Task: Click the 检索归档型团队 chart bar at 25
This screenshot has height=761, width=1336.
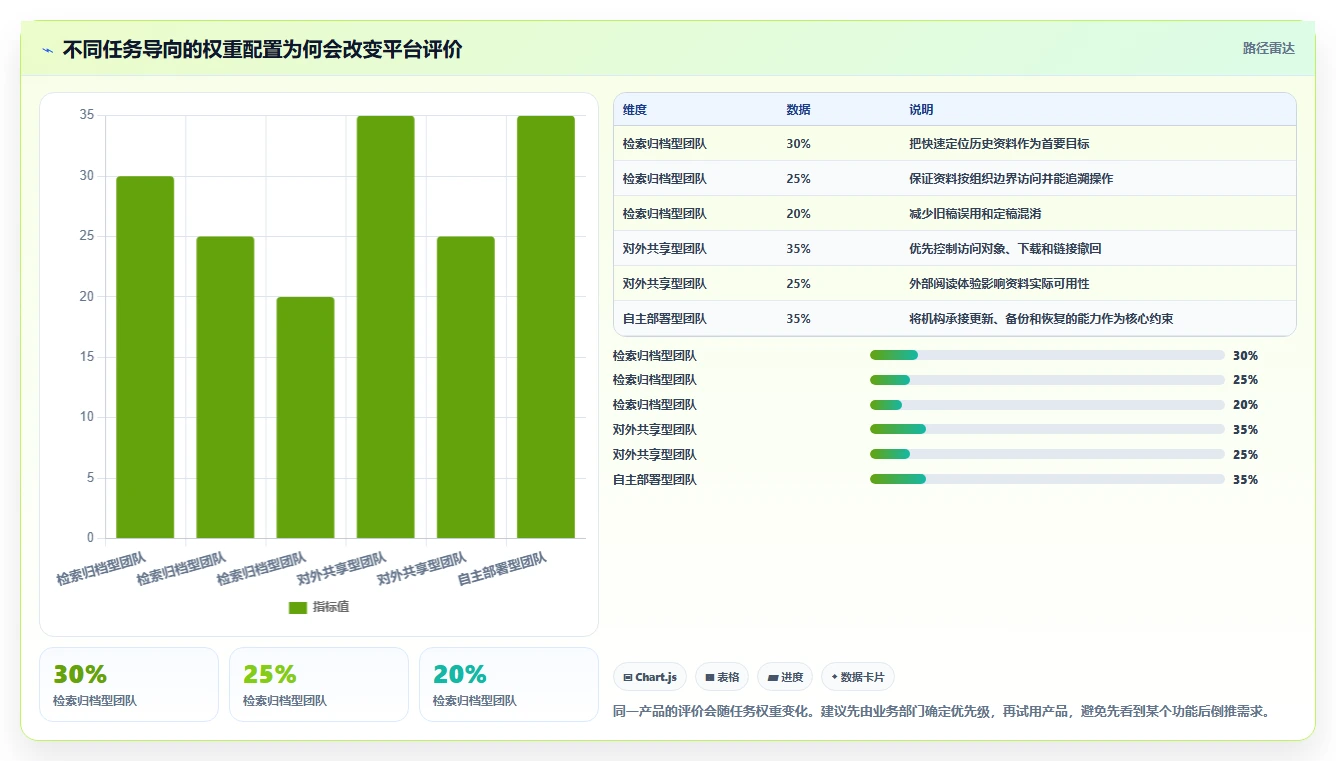Action: point(225,387)
